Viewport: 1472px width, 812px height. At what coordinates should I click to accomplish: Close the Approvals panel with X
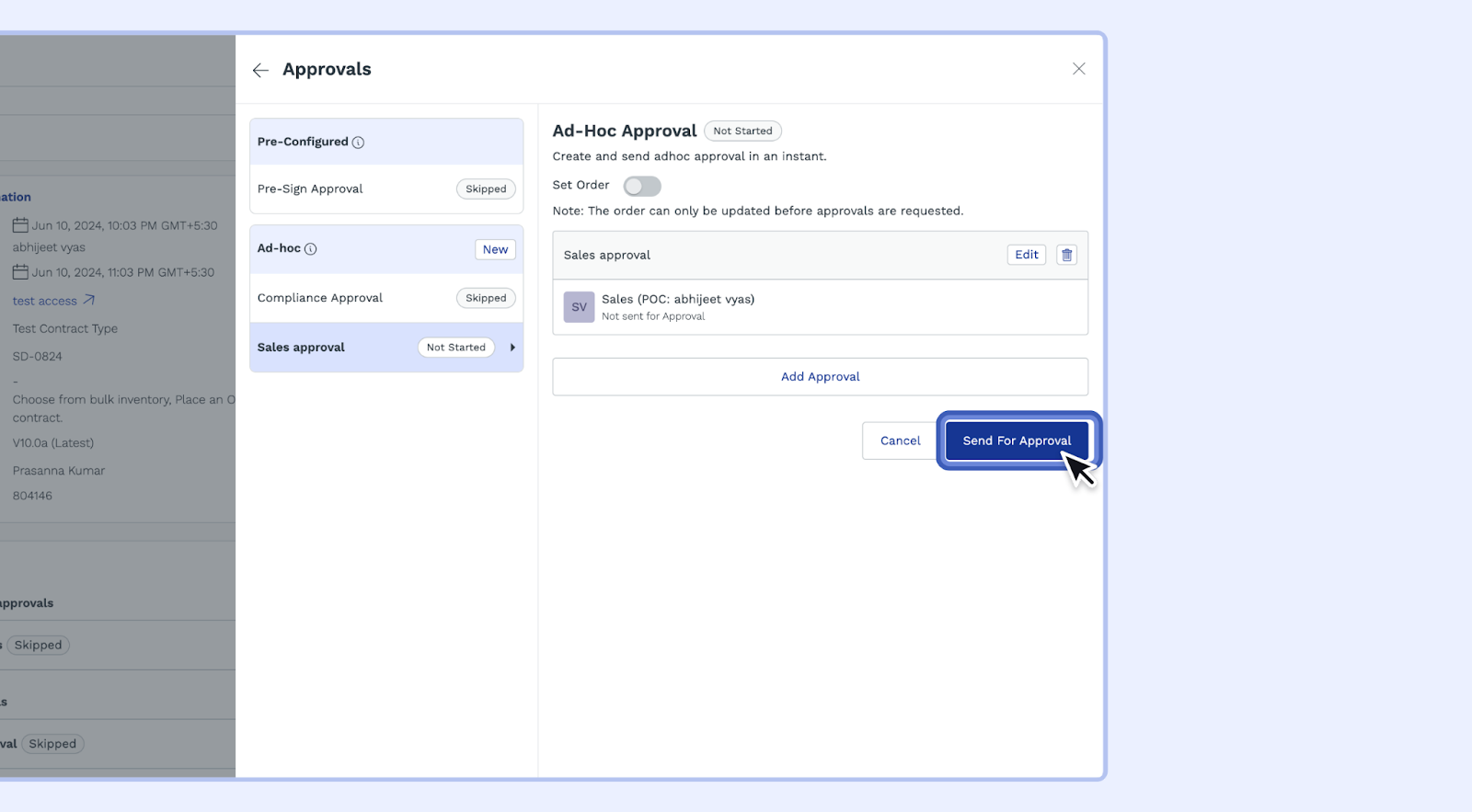(1078, 69)
